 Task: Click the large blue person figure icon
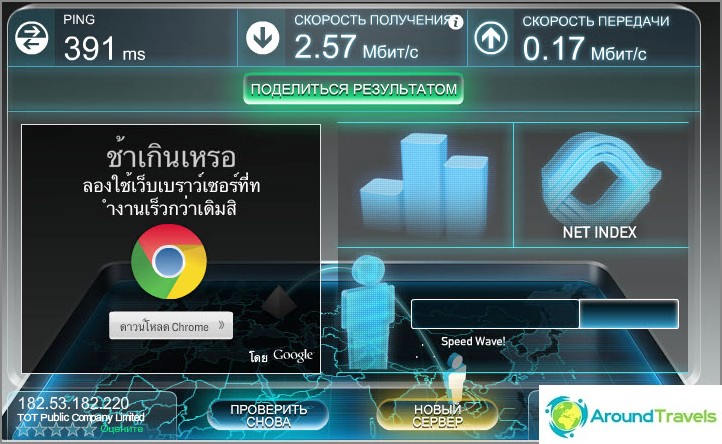click(x=369, y=312)
